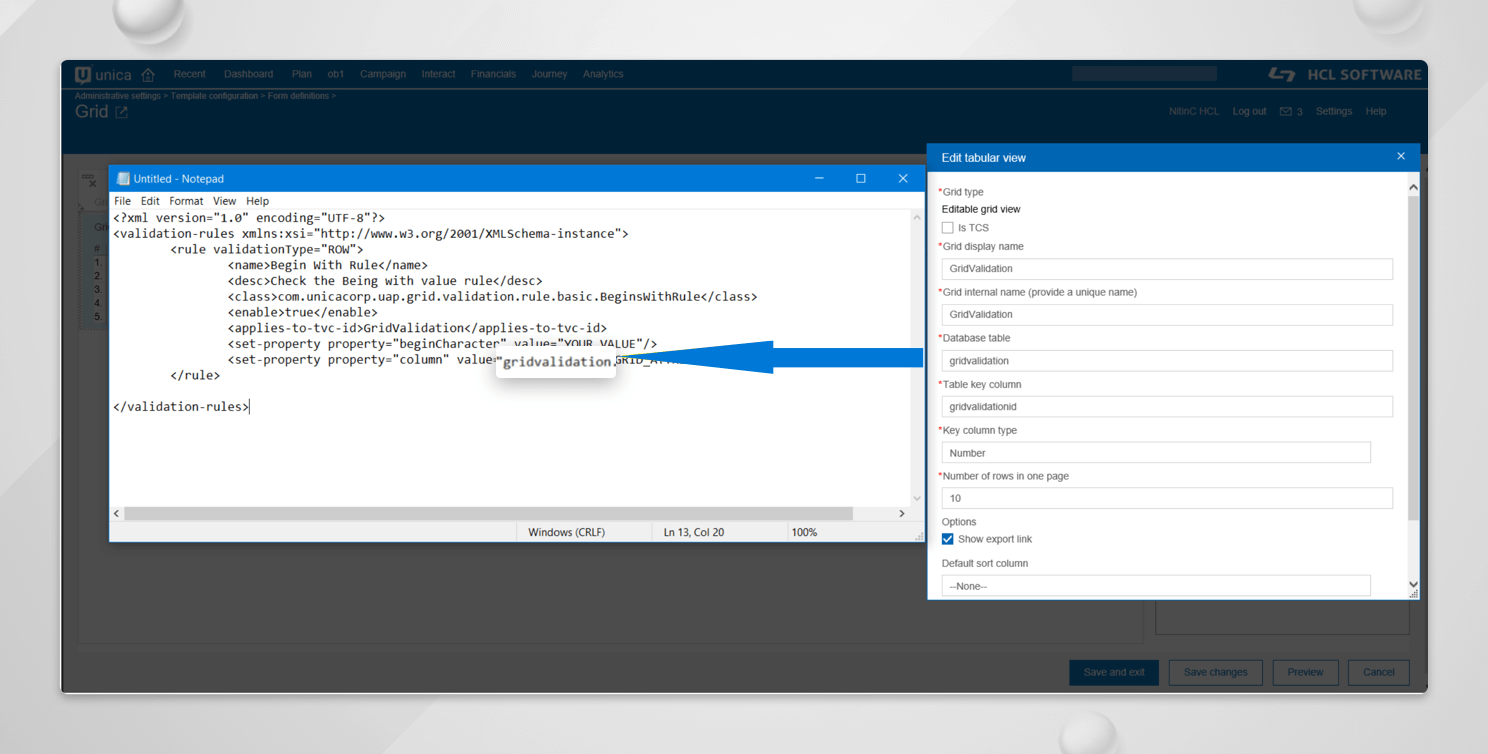This screenshot has width=1488, height=754.
Task: Click the Preview button
Action: [1305, 672]
